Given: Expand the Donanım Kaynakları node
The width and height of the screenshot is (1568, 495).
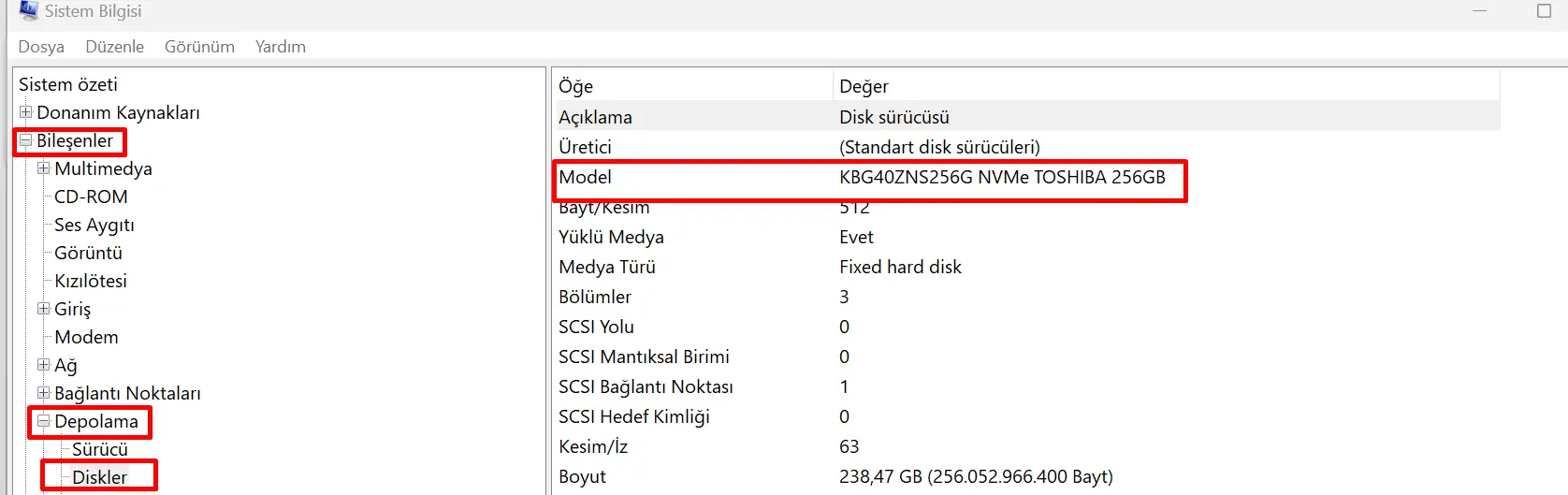Looking at the screenshot, I should pyautogui.click(x=26, y=112).
